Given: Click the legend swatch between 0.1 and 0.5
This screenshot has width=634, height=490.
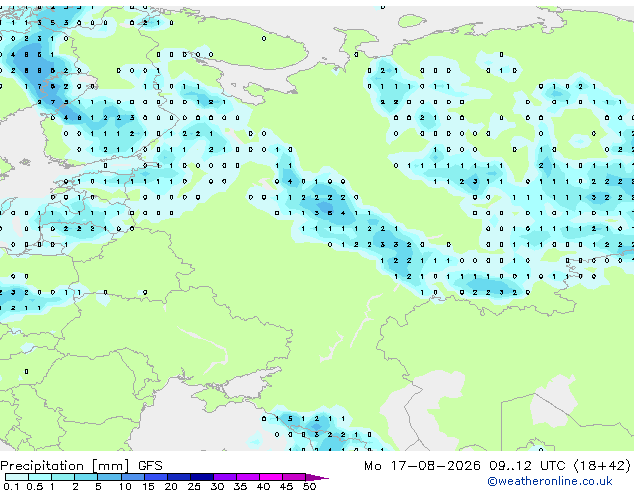Looking at the screenshot, I should click(17, 477).
